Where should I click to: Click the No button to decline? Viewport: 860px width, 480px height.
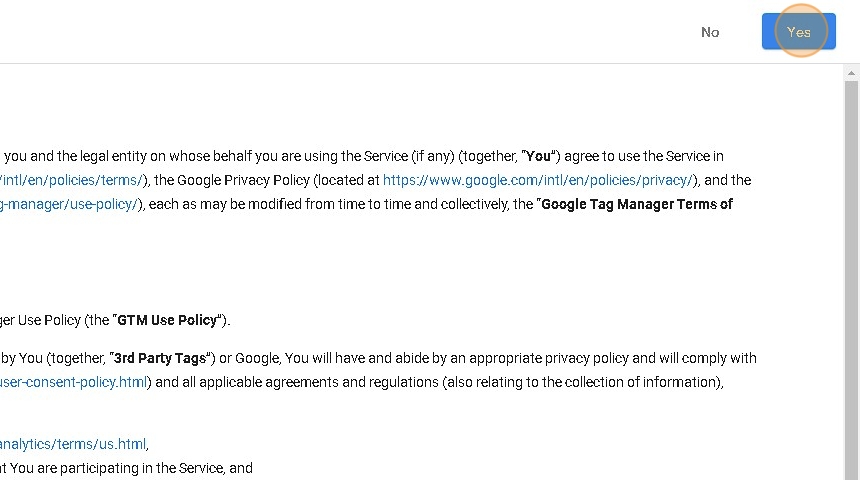point(710,32)
